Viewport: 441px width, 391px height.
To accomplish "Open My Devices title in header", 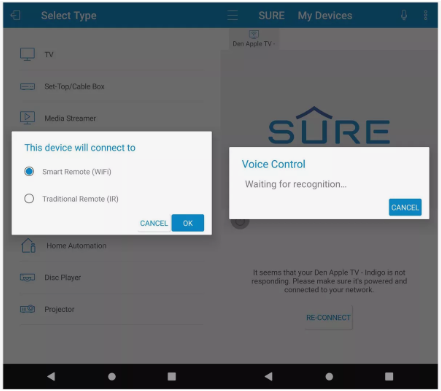I will pos(325,15).
